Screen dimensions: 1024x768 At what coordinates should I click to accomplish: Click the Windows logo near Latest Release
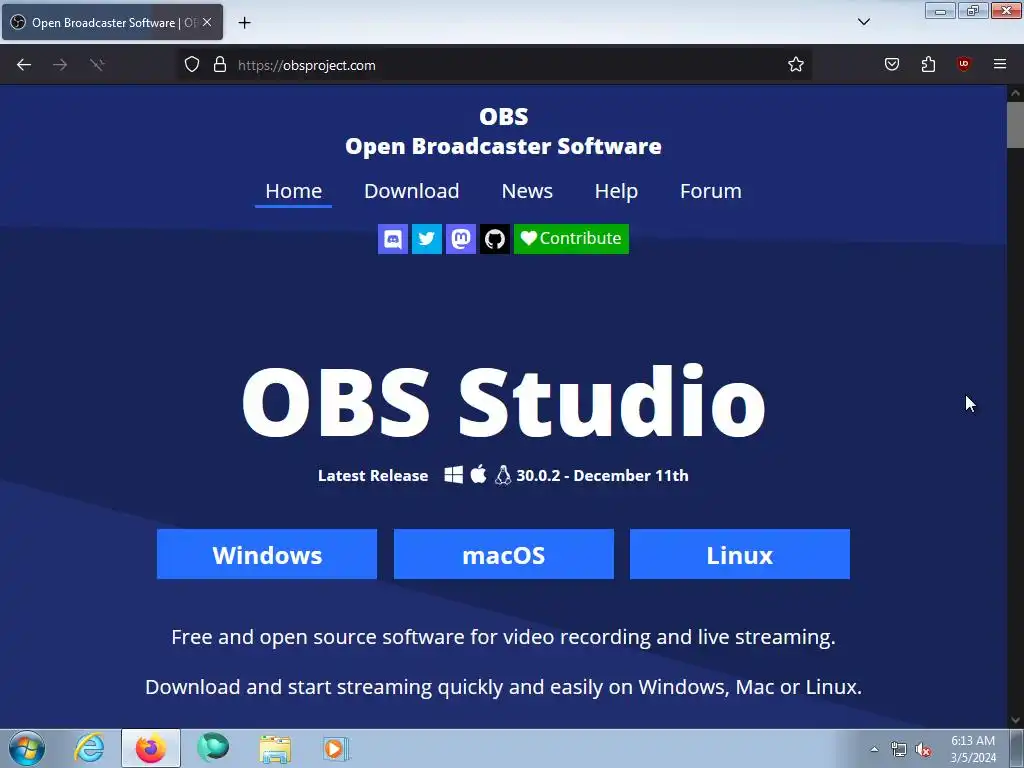(454, 474)
